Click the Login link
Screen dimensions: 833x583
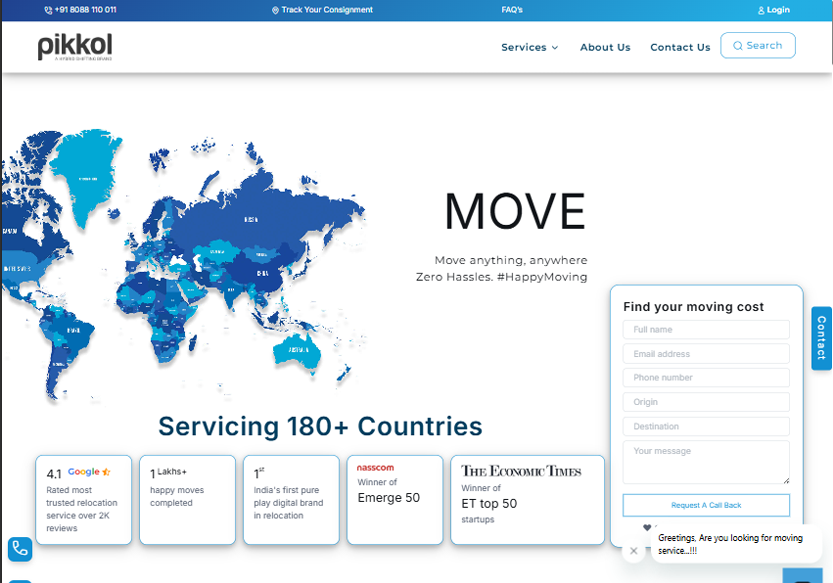click(x=774, y=10)
